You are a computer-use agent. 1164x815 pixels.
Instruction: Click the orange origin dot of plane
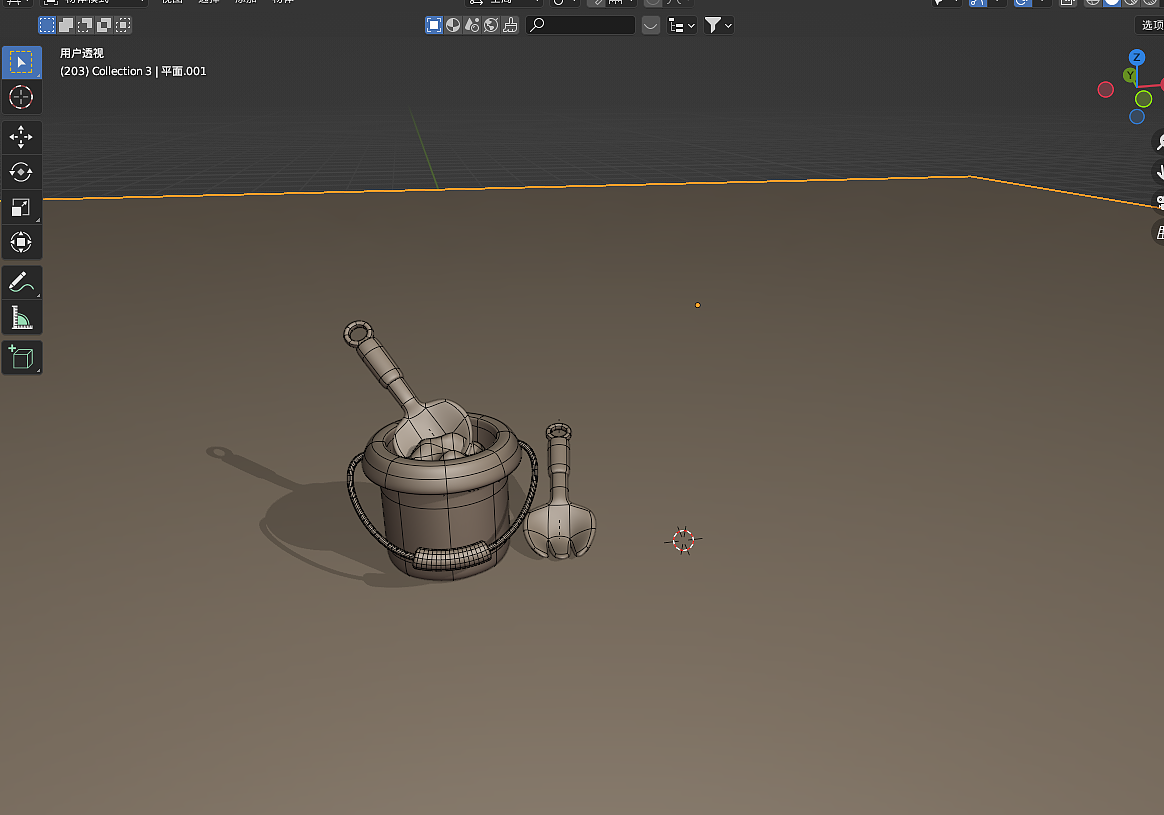(x=697, y=305)
